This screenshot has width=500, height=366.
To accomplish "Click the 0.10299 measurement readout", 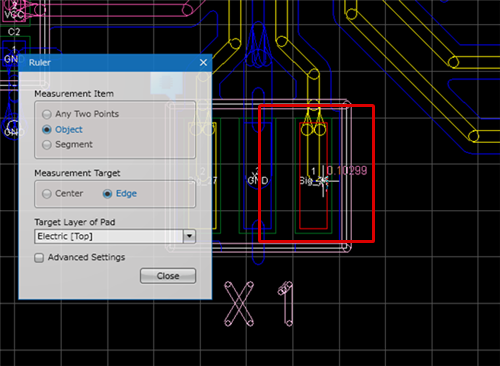I will [347, 171].
